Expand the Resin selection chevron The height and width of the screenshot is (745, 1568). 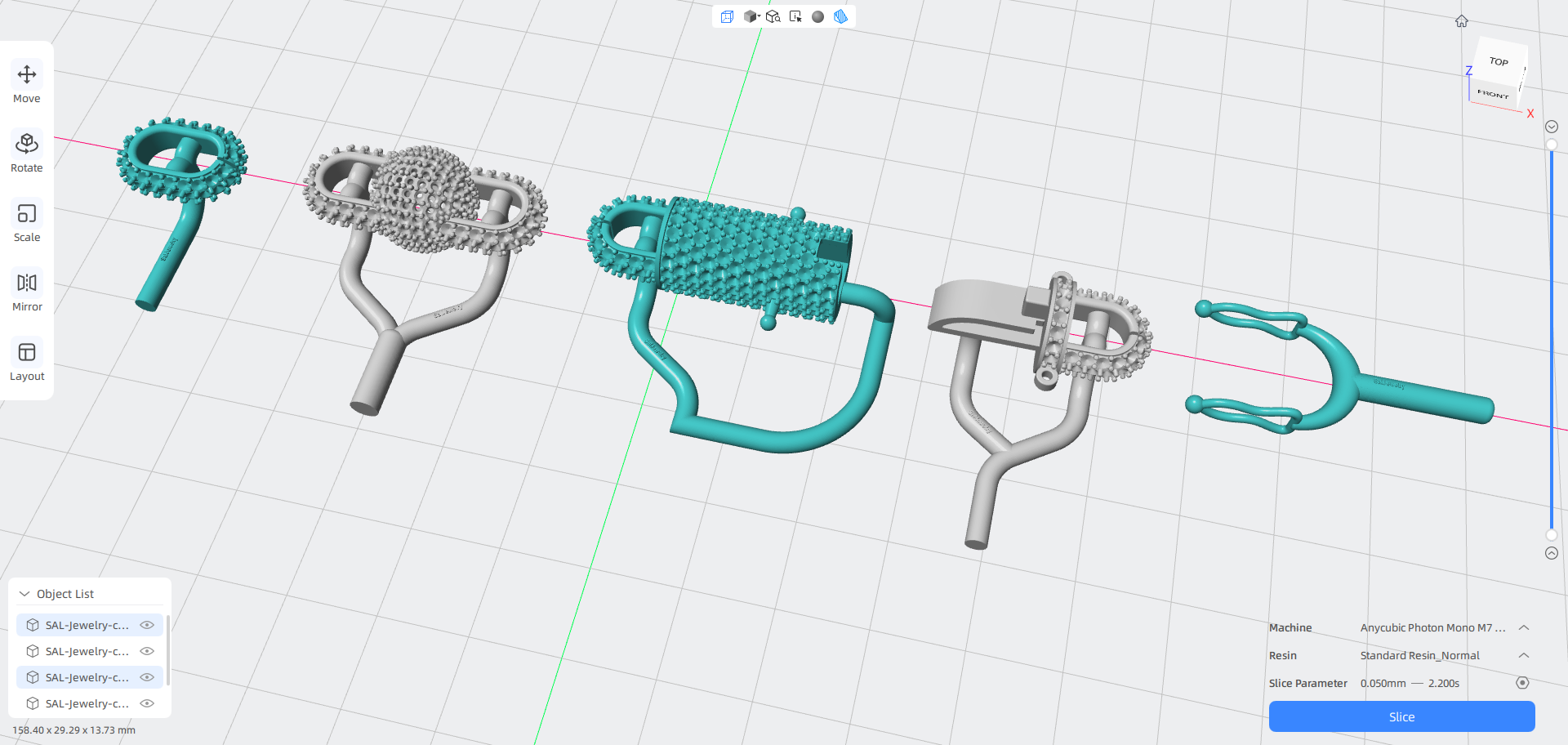coord(1523,655)
